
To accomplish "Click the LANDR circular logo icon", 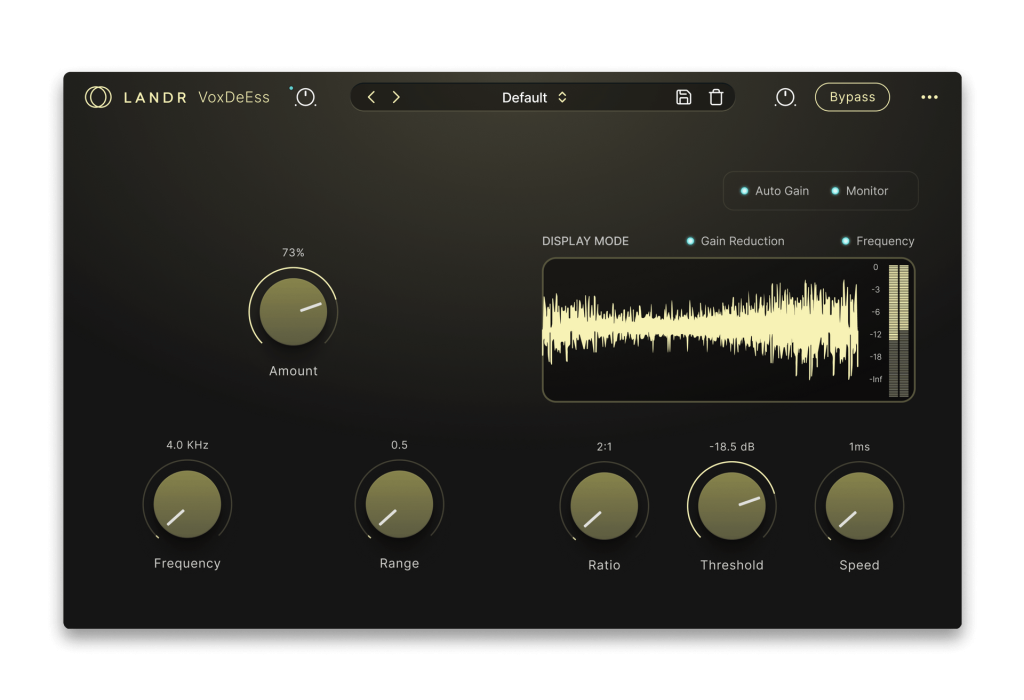I will pyautogui.click(x=98, y=97).
